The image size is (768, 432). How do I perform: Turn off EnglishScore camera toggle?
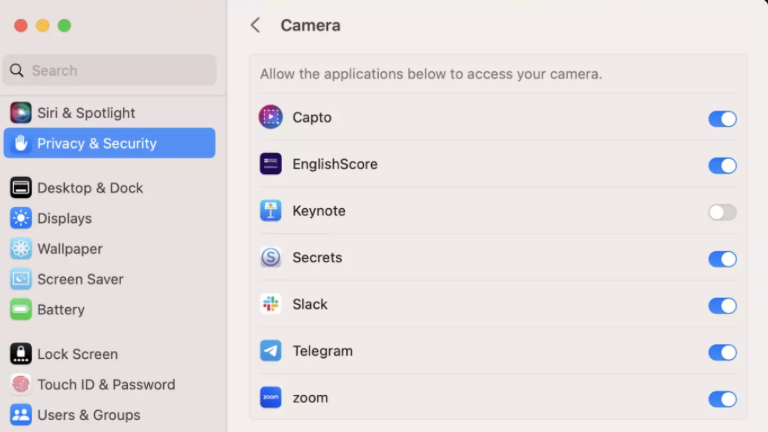click(x=722, y=166)
